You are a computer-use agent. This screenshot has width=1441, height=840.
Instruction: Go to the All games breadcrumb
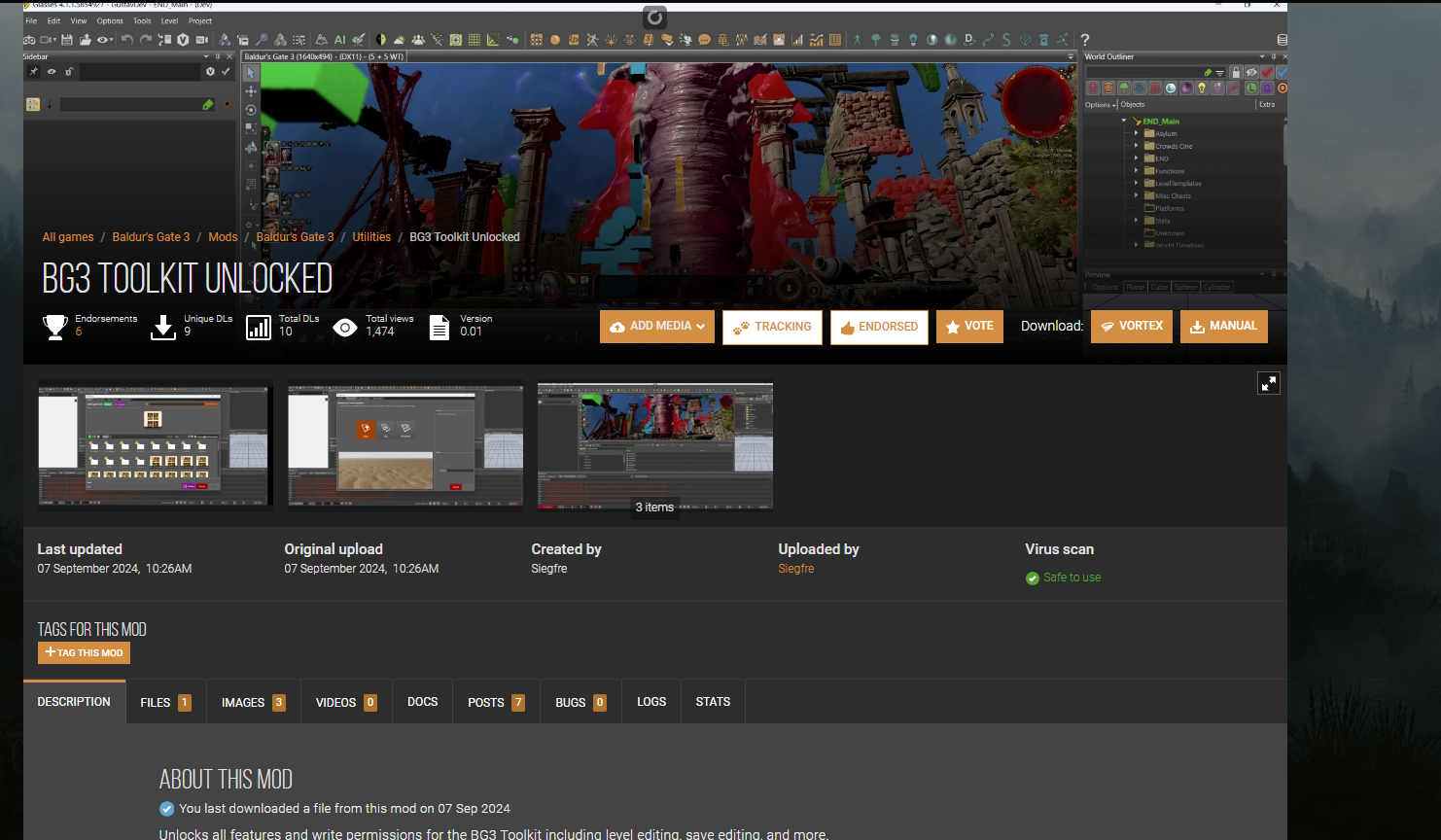point(68,237)
